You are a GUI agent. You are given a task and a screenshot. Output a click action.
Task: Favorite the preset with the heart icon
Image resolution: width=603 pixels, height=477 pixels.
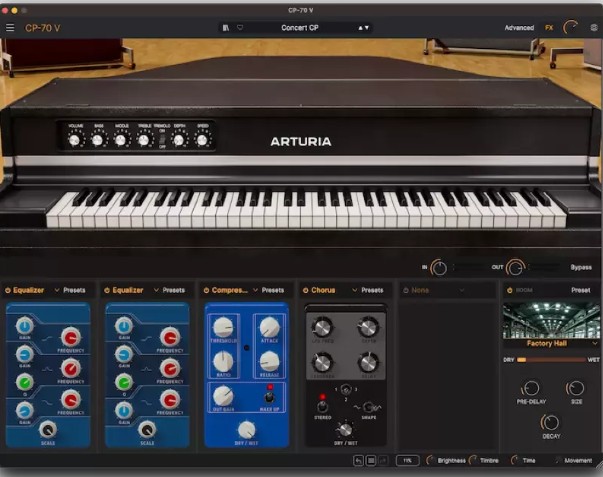(240, 28)
